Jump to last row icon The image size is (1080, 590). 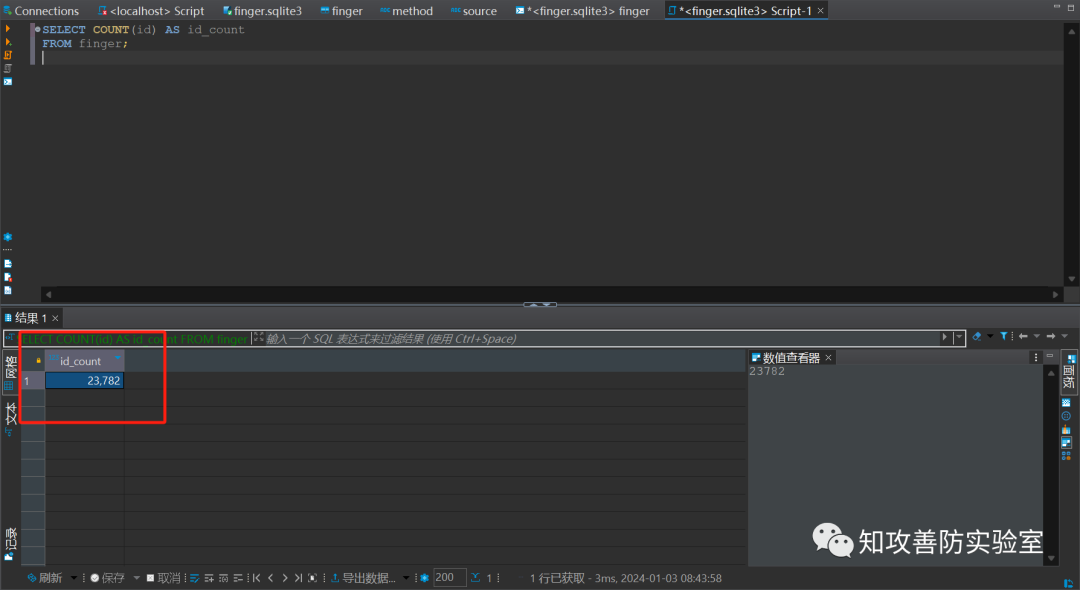click(298, 578)
